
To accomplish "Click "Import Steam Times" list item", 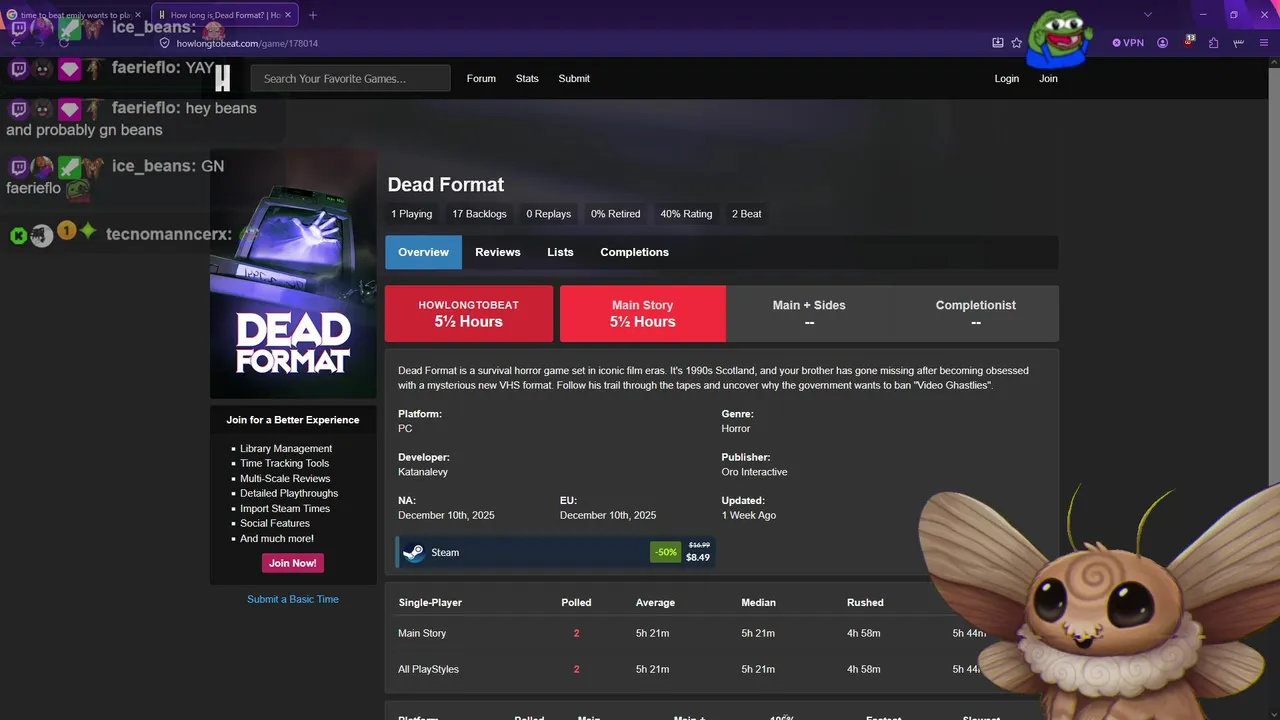I will [x=285, y=508].
